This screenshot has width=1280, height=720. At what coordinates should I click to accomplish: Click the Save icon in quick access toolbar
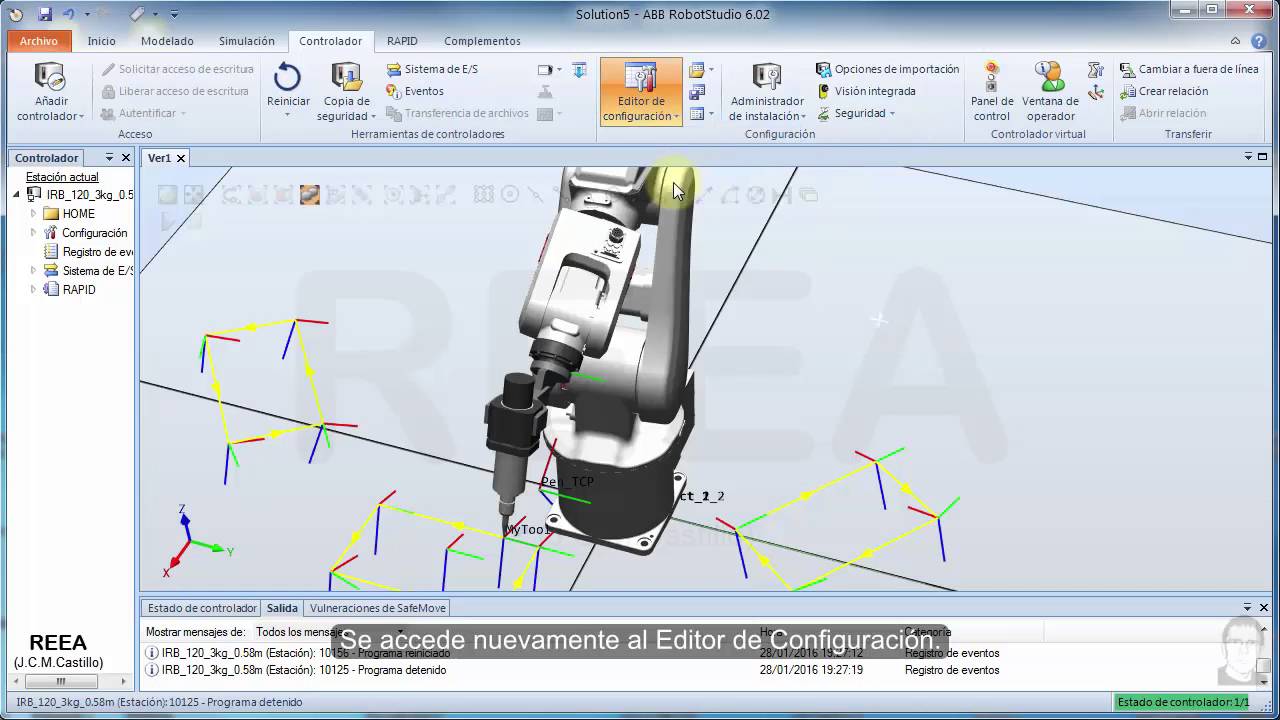point(45,14)
